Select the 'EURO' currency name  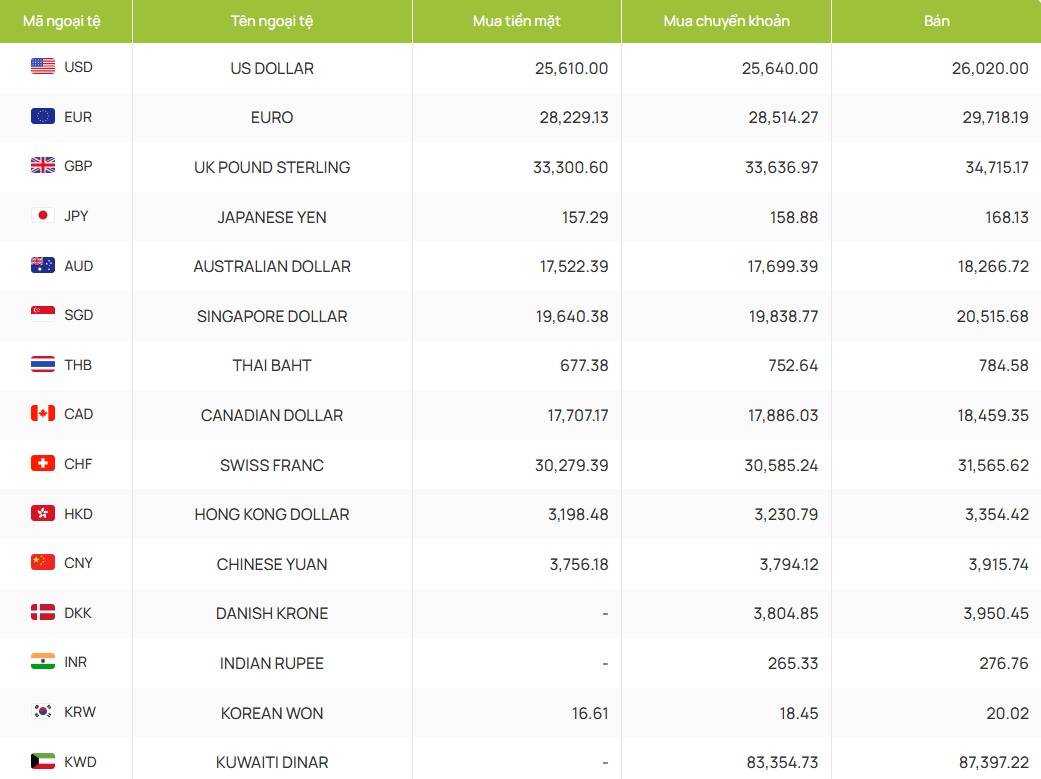click(272, 118)
